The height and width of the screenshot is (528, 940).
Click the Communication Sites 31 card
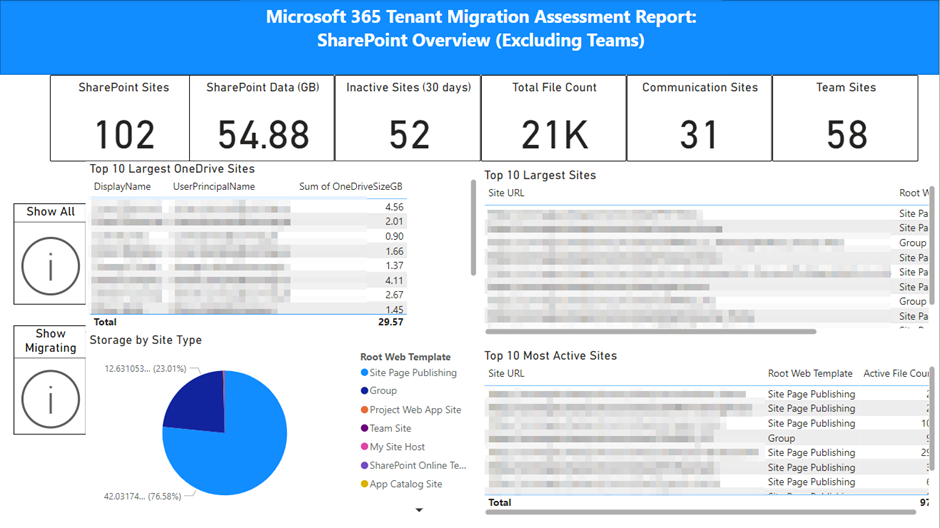(700, 118)
